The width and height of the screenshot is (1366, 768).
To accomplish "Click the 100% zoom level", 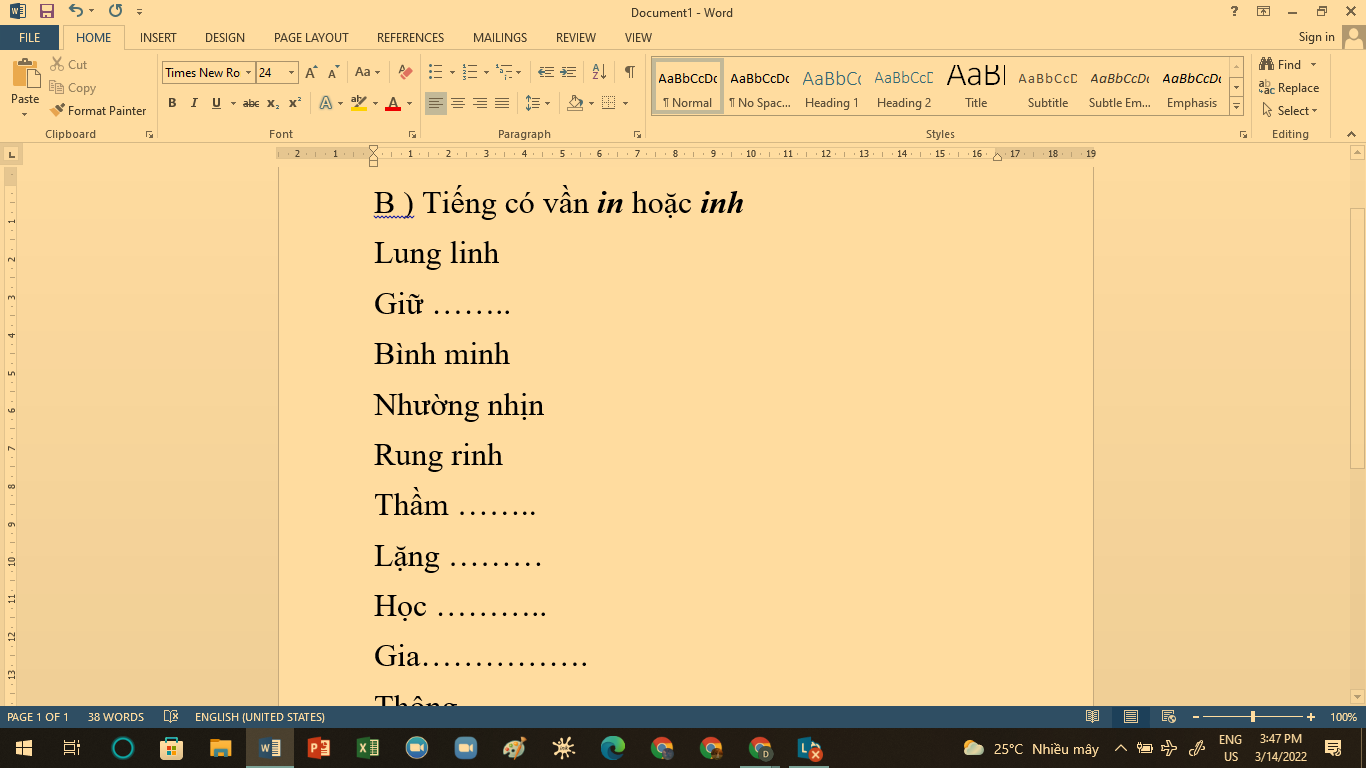I will [x=1343, y=717].
